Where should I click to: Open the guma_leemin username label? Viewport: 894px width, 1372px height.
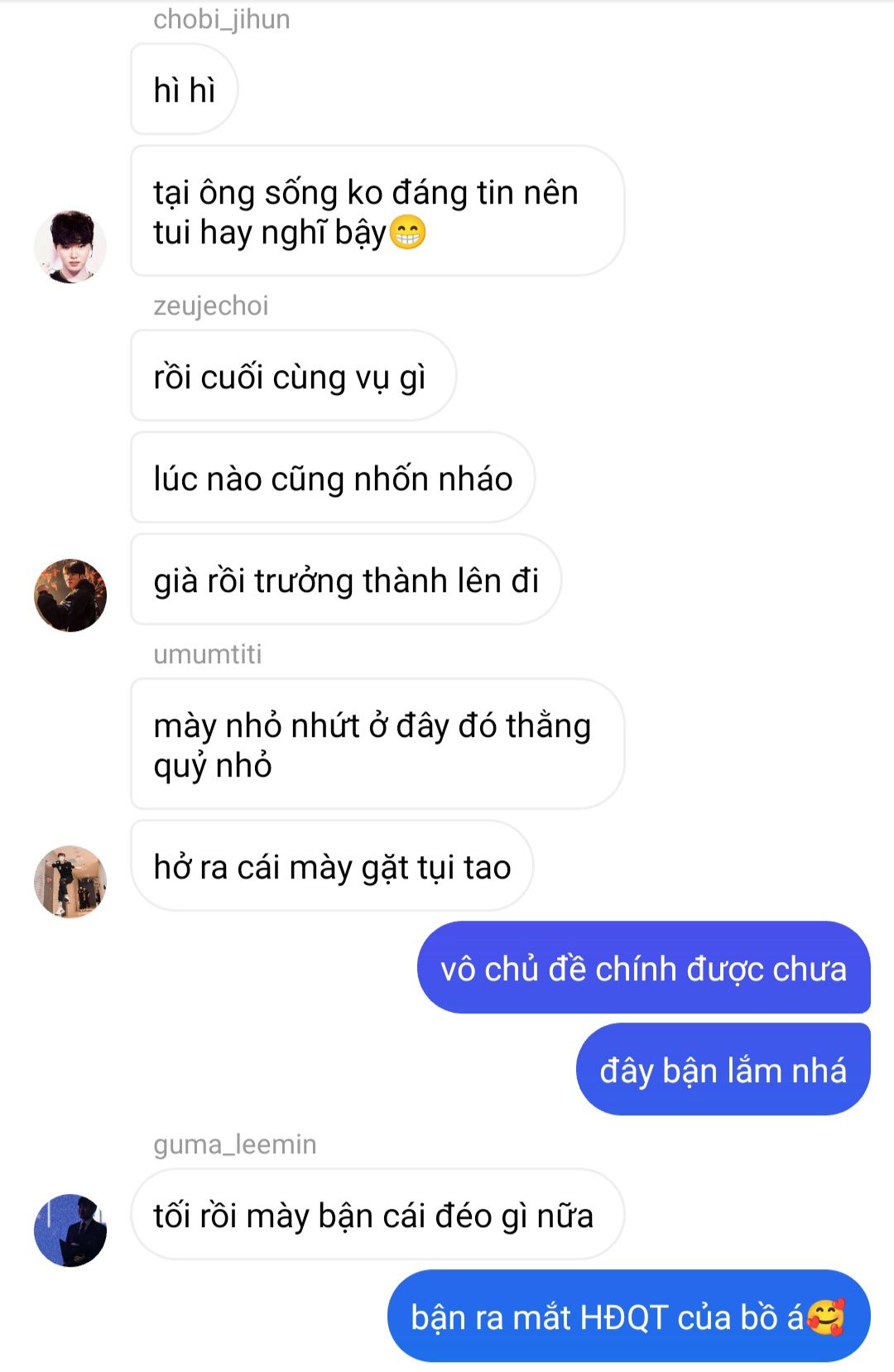235,1144
